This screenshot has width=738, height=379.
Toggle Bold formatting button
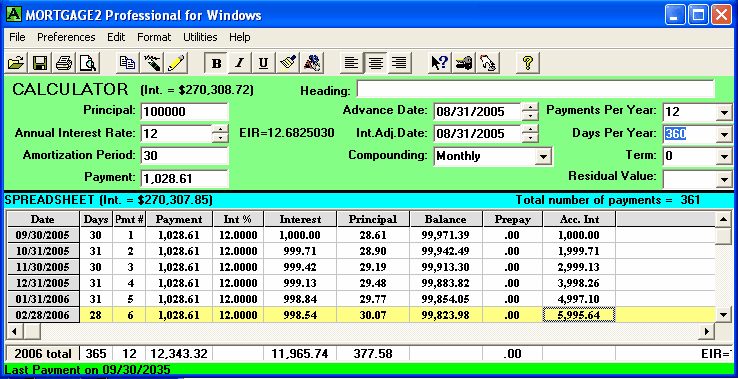[216, 63]
